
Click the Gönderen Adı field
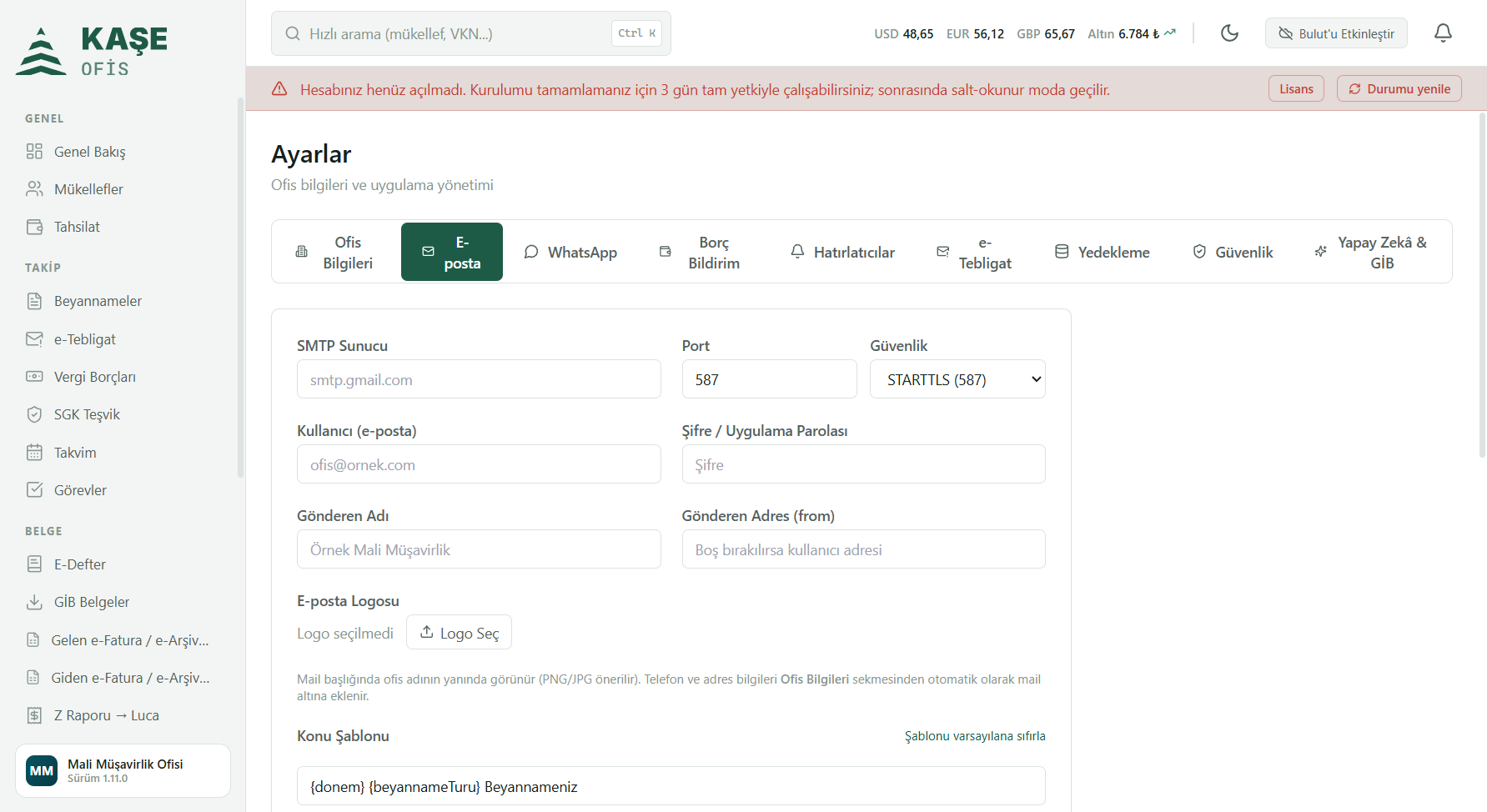[479, 549]
